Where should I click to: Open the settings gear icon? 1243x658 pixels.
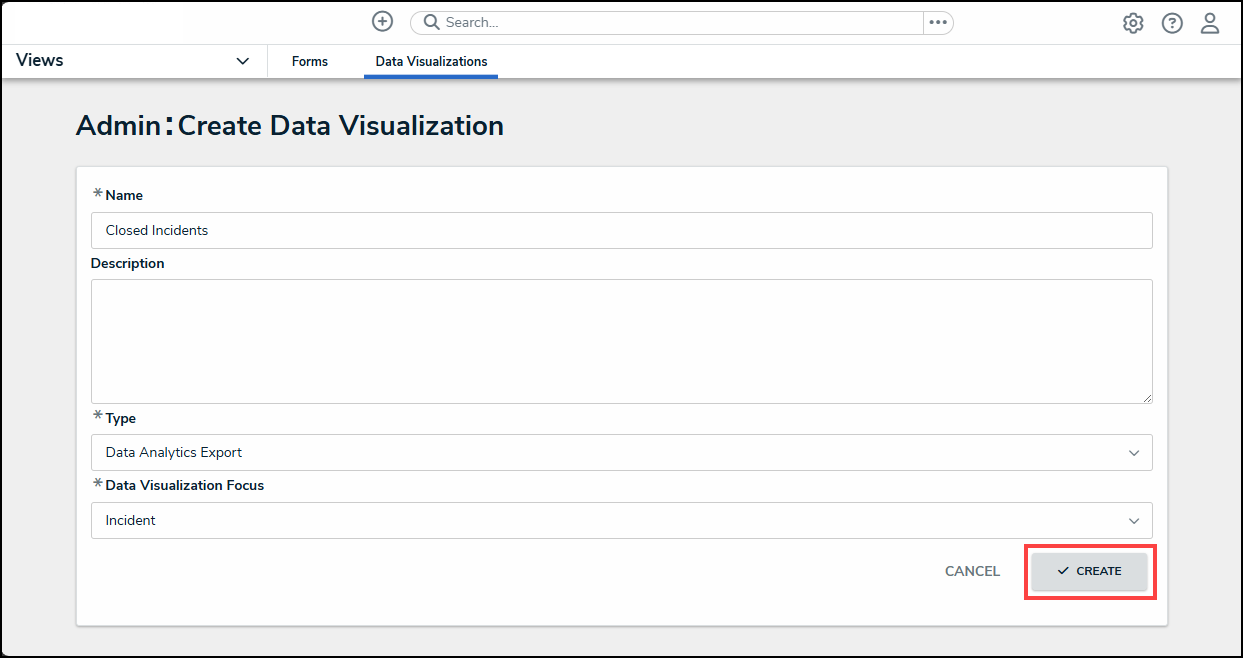tap(1133, 24)
